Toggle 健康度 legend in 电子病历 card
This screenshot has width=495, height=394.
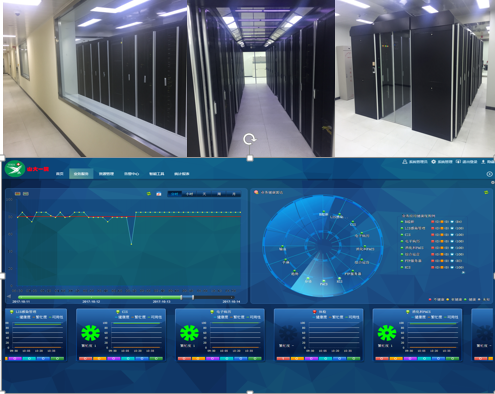(x=222, y=317)
